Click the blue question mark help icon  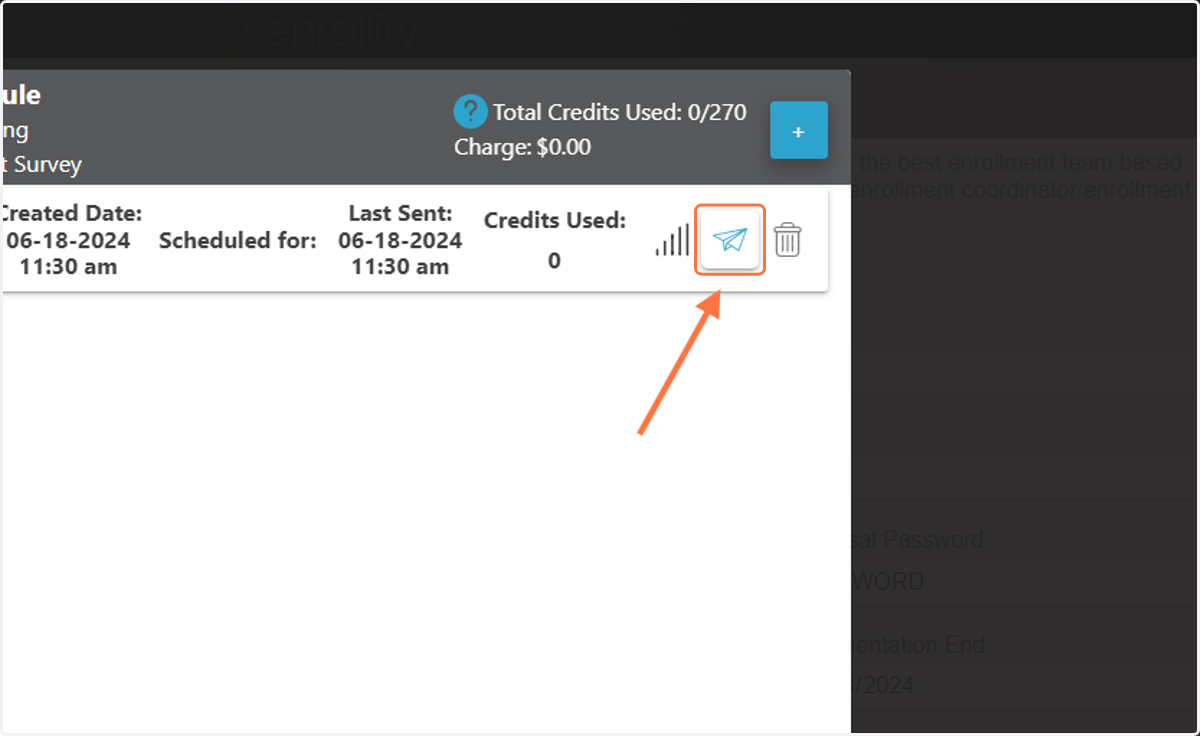click(x=470, y=112)
